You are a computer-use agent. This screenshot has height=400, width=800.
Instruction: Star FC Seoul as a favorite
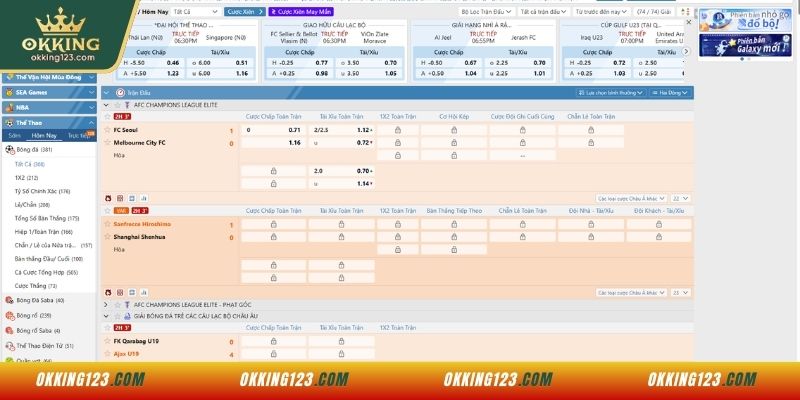point(107,130)
